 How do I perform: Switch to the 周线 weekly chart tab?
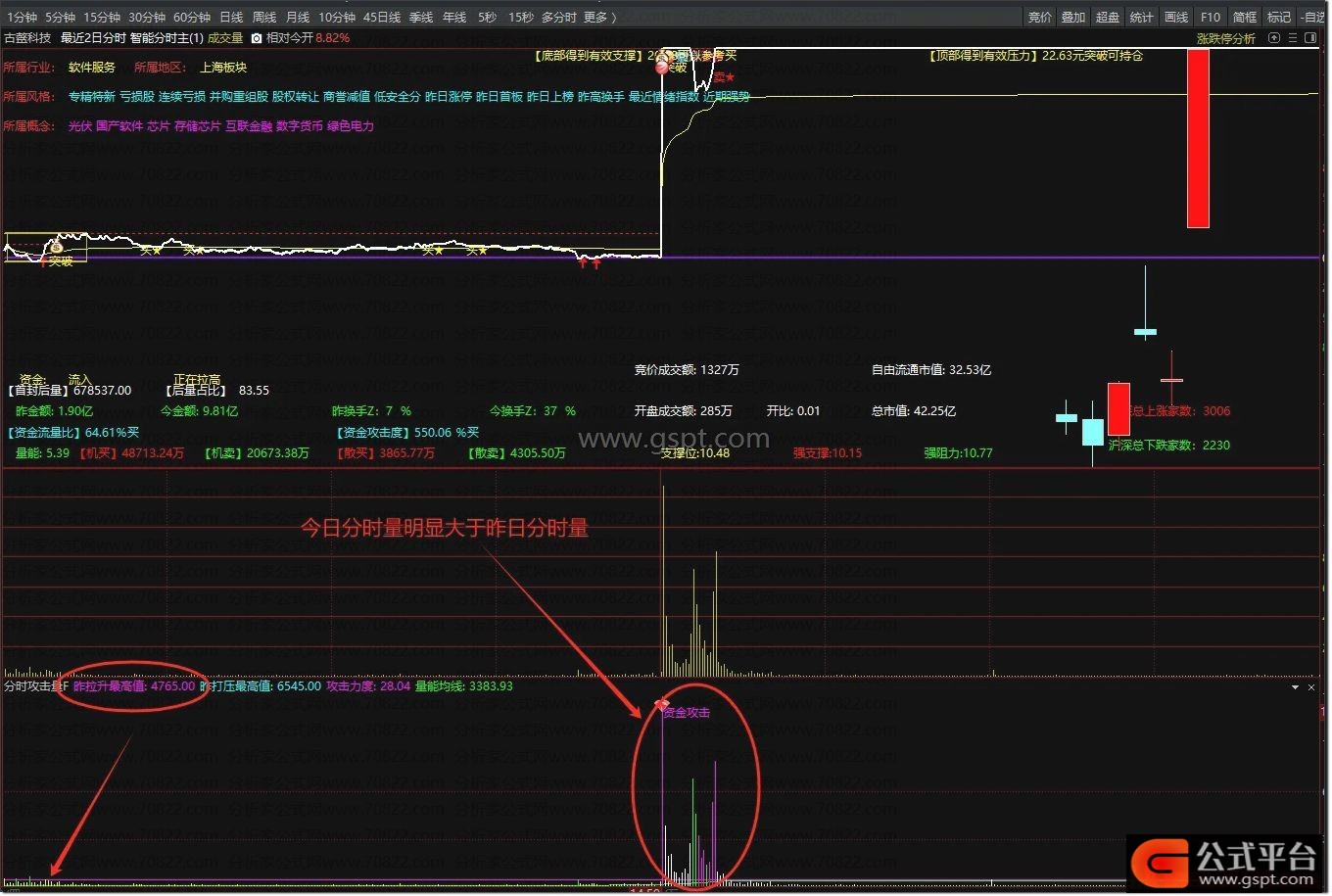tap(264, 18)
